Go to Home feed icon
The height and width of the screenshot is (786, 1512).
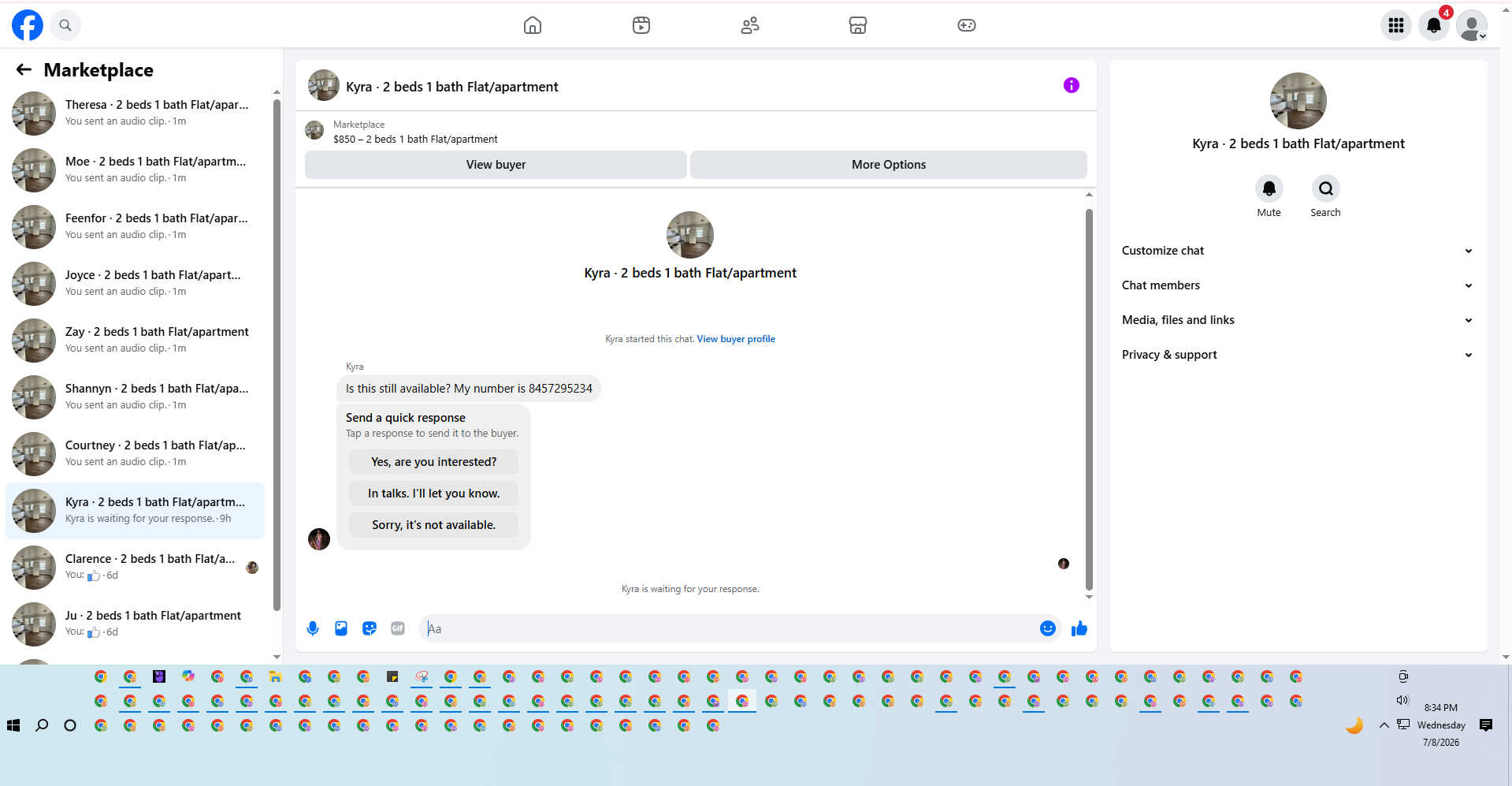coord(533,25)
